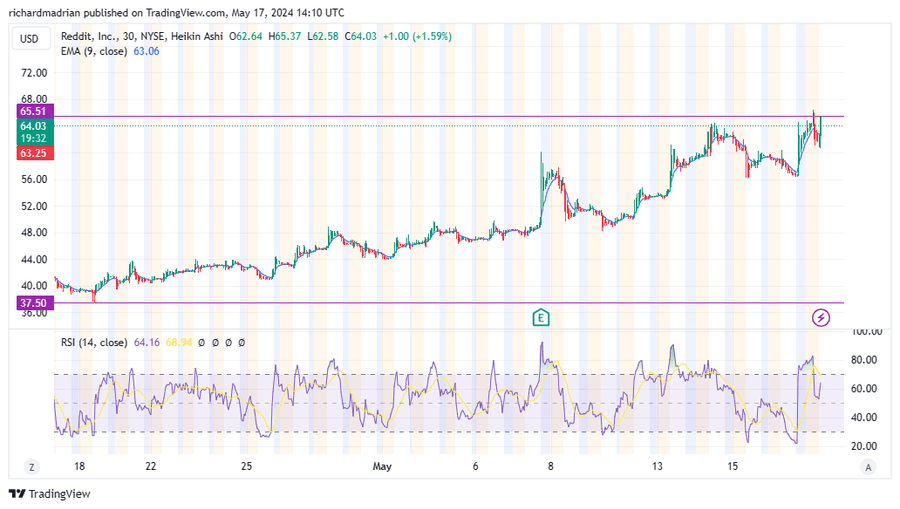This screenshot has height=509, width=900.
Task: Click the EMA value 63.06
Action: click(146, 51)
